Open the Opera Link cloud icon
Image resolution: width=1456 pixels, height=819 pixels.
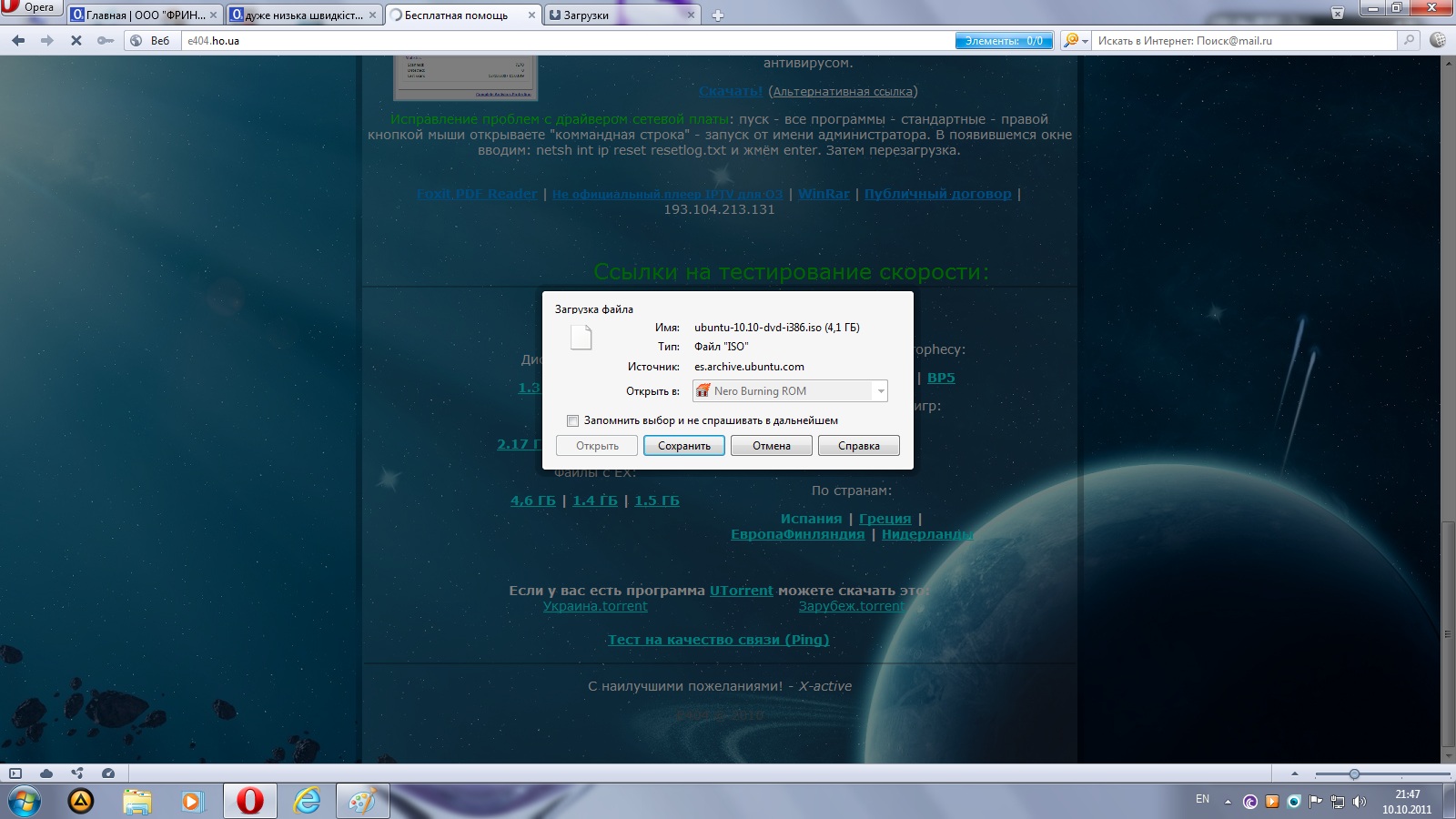[46, 773]
